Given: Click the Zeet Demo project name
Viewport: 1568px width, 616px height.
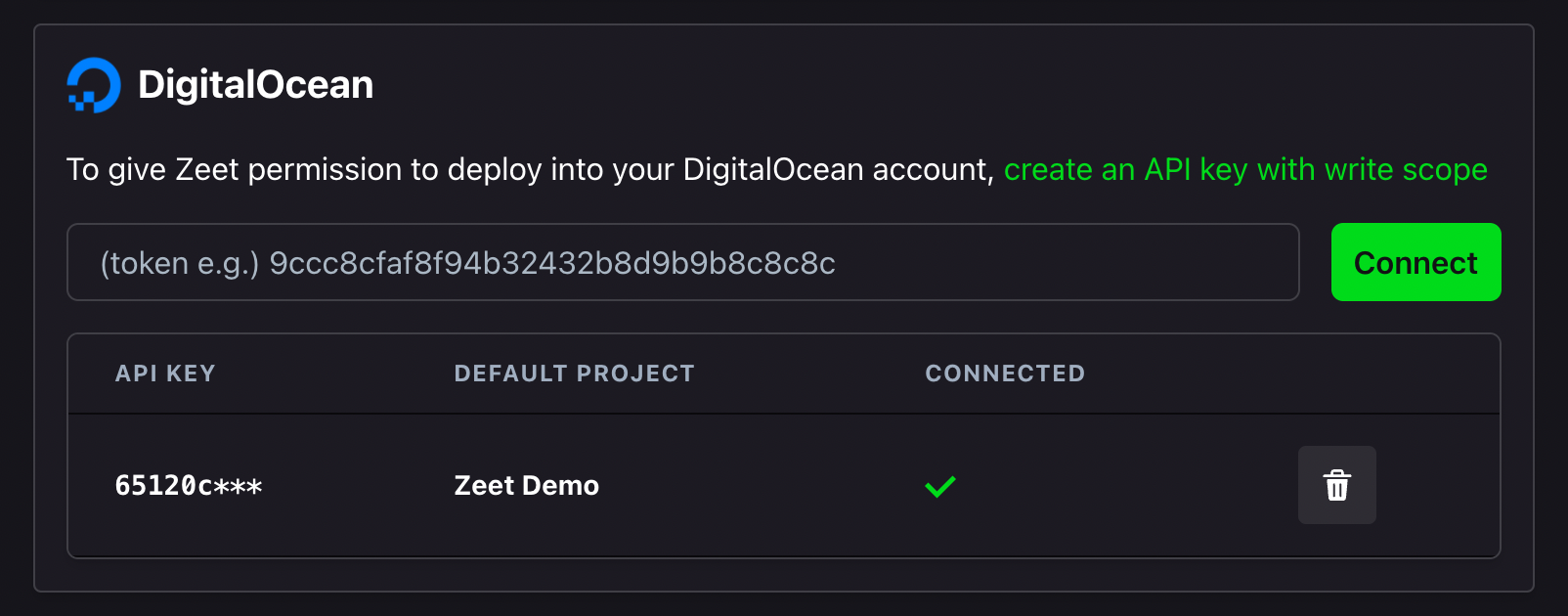Looking at the screenshot, I should point(527,486).
